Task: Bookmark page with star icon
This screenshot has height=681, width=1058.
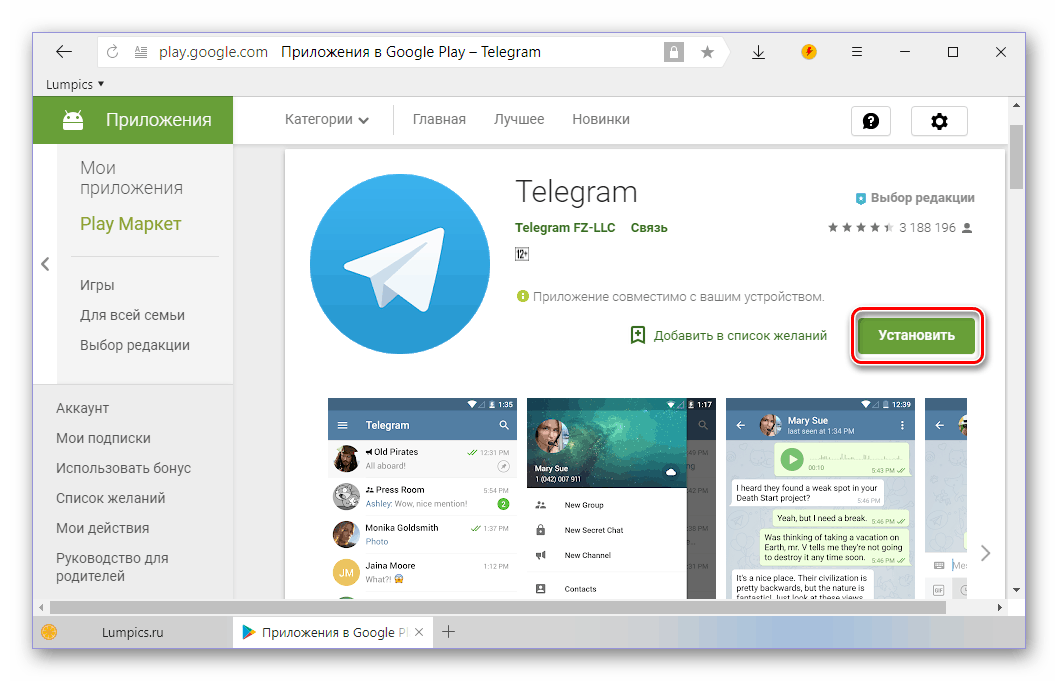Action: tap(707, 52)
